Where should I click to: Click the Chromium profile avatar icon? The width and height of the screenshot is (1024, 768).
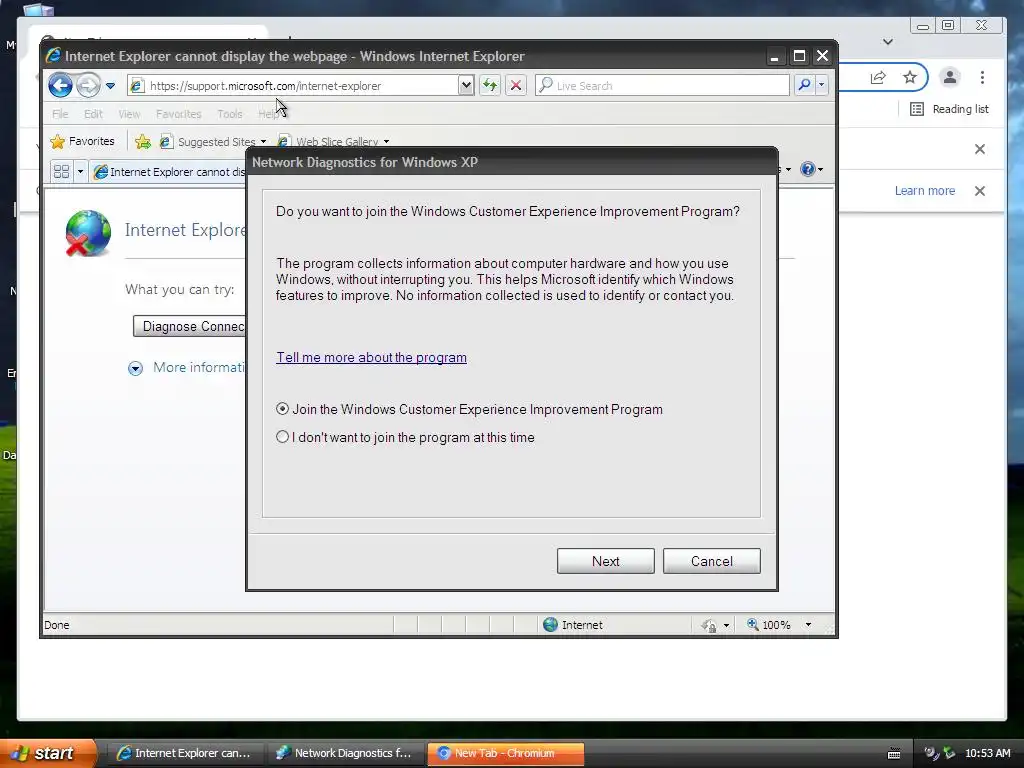[950, 78]
